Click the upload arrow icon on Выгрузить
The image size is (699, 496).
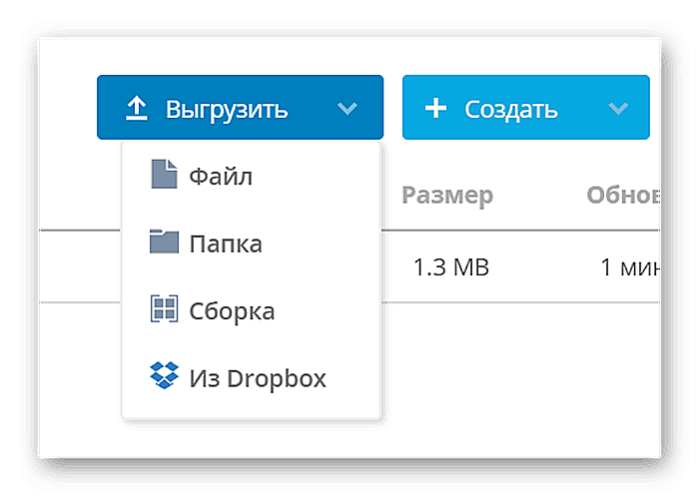(x=136, y=108)
